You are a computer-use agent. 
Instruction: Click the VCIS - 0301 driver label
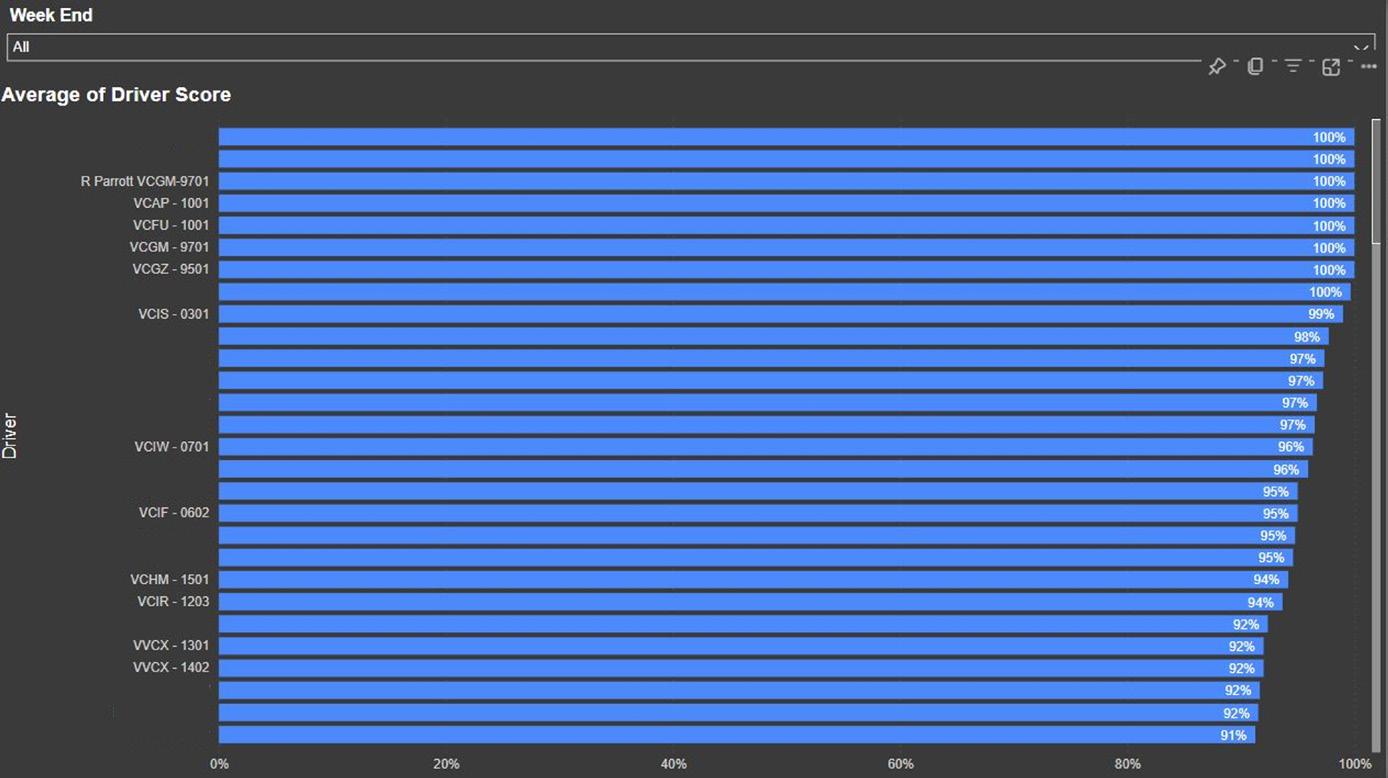click(174, 314)
